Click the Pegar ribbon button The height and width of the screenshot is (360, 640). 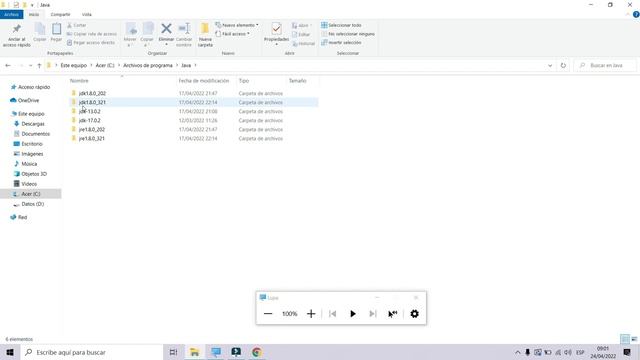click(56, 33)
